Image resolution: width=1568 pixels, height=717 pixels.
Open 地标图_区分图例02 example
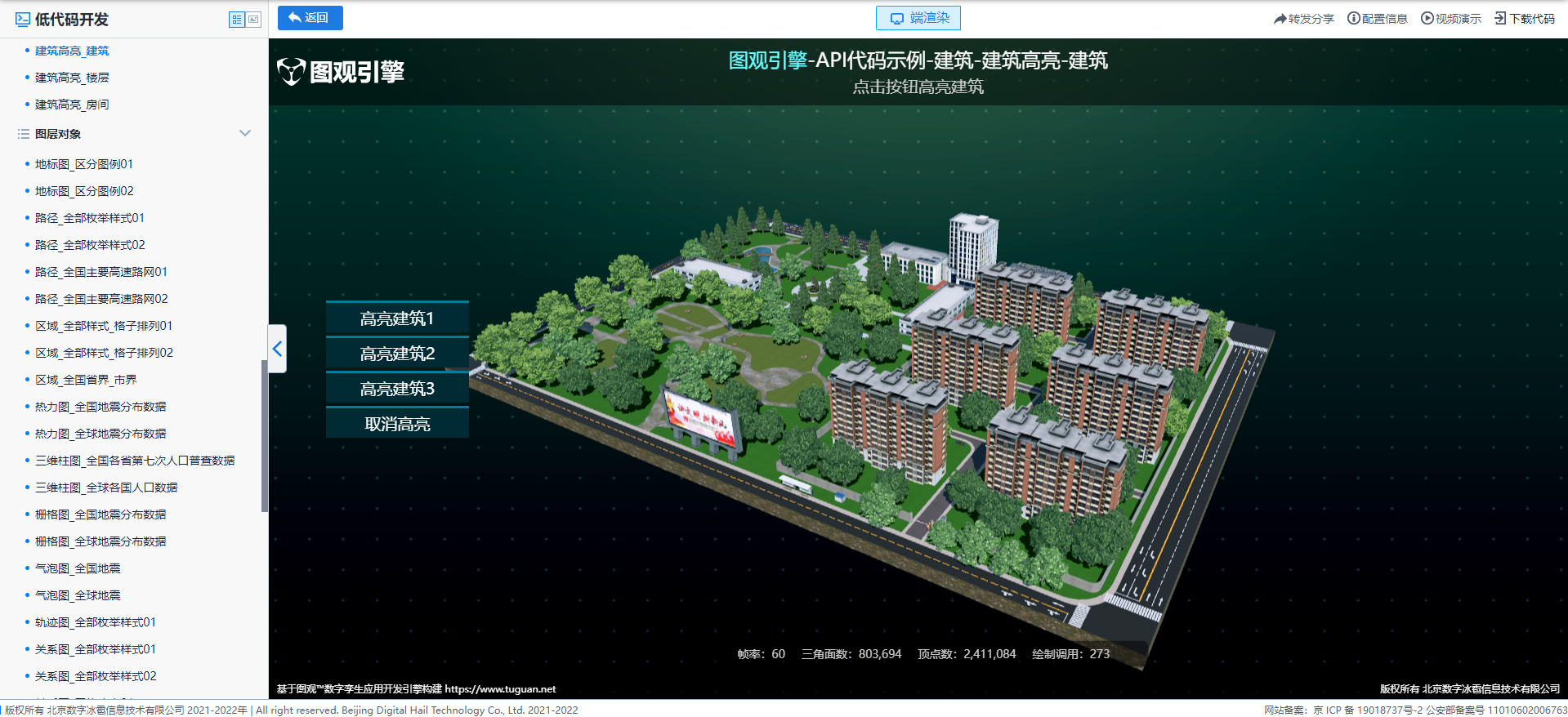tap(84, 191)
